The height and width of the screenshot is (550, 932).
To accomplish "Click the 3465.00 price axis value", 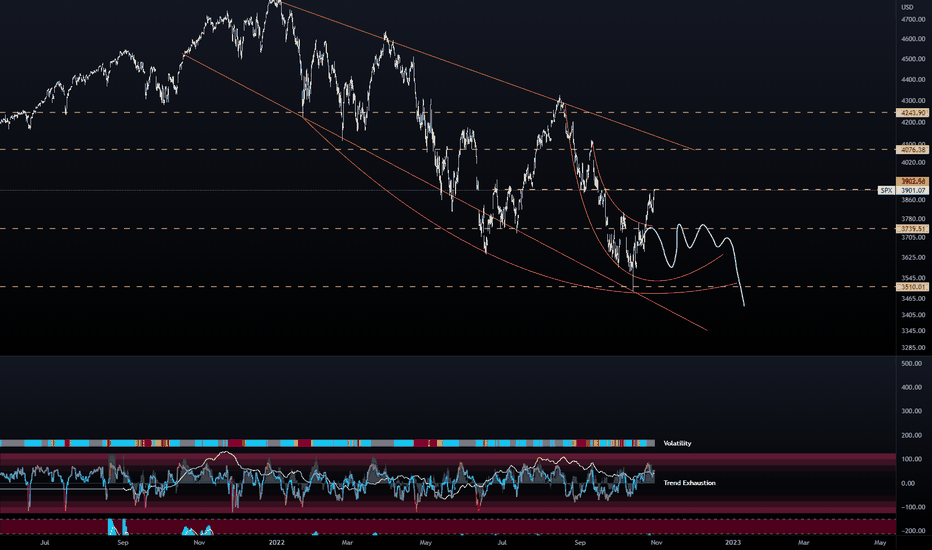I will 913,298.
